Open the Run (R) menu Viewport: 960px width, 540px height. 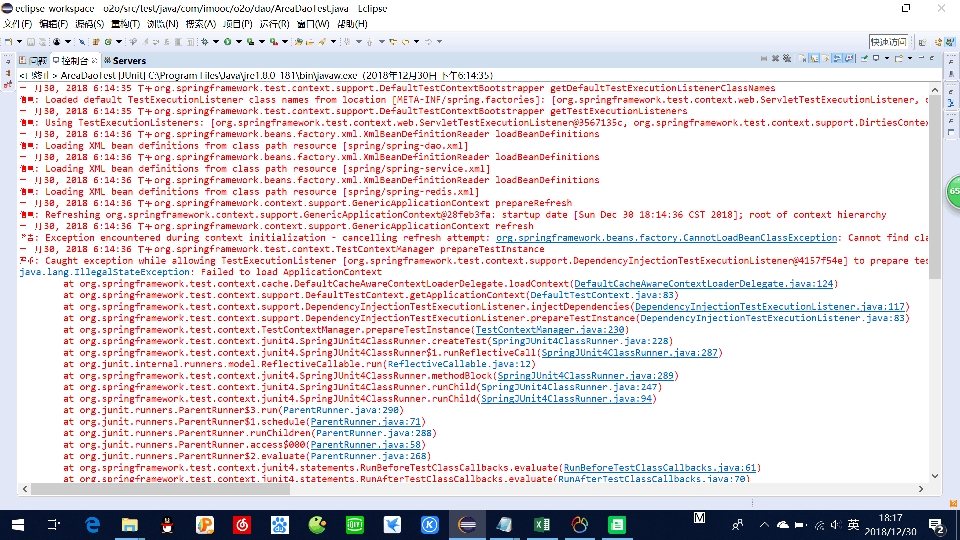point(274,24)
